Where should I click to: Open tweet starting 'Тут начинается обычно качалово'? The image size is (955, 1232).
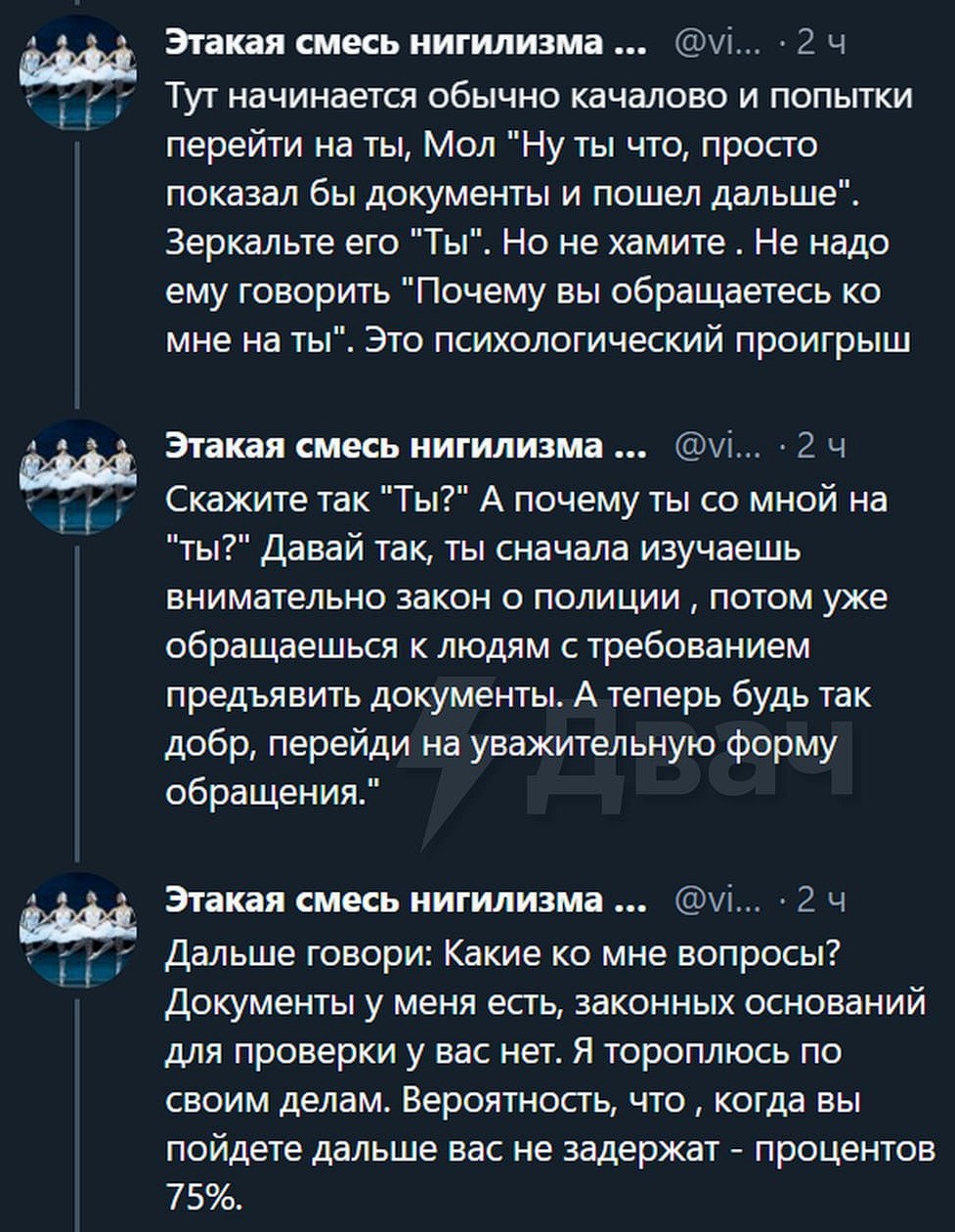point(538,218)
